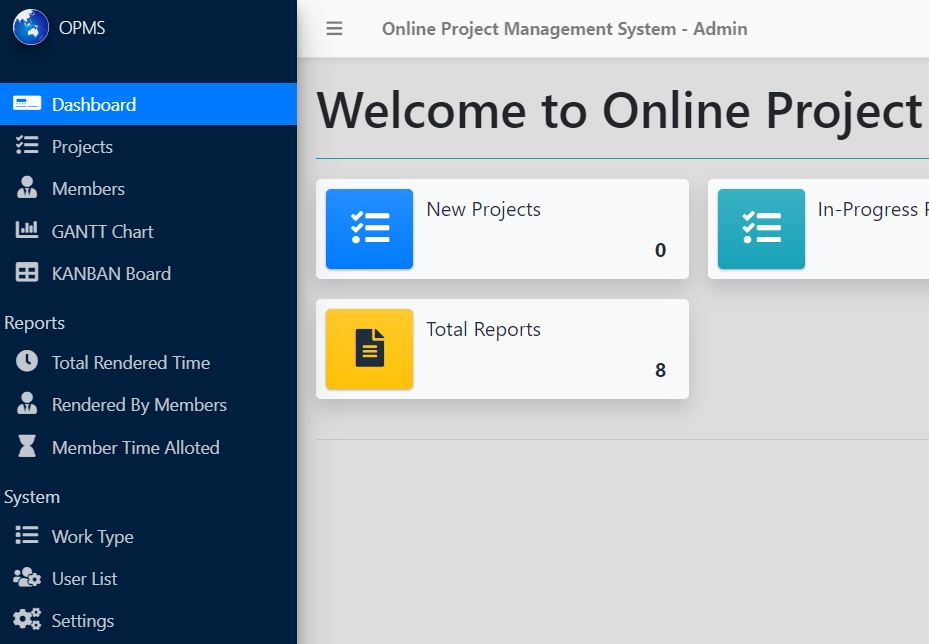This screenshot has width=929, height=644.
Task: Select the Projects menu item
Action: [82, 147]
